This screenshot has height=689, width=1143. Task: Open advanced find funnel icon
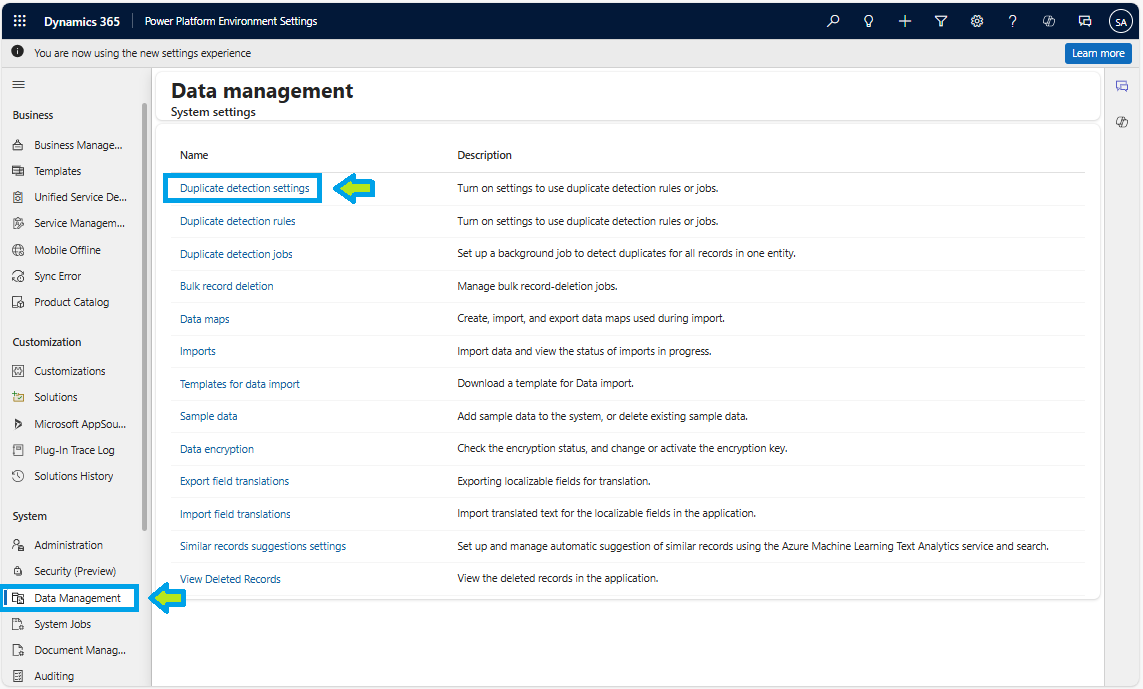[x=941, y=21]
